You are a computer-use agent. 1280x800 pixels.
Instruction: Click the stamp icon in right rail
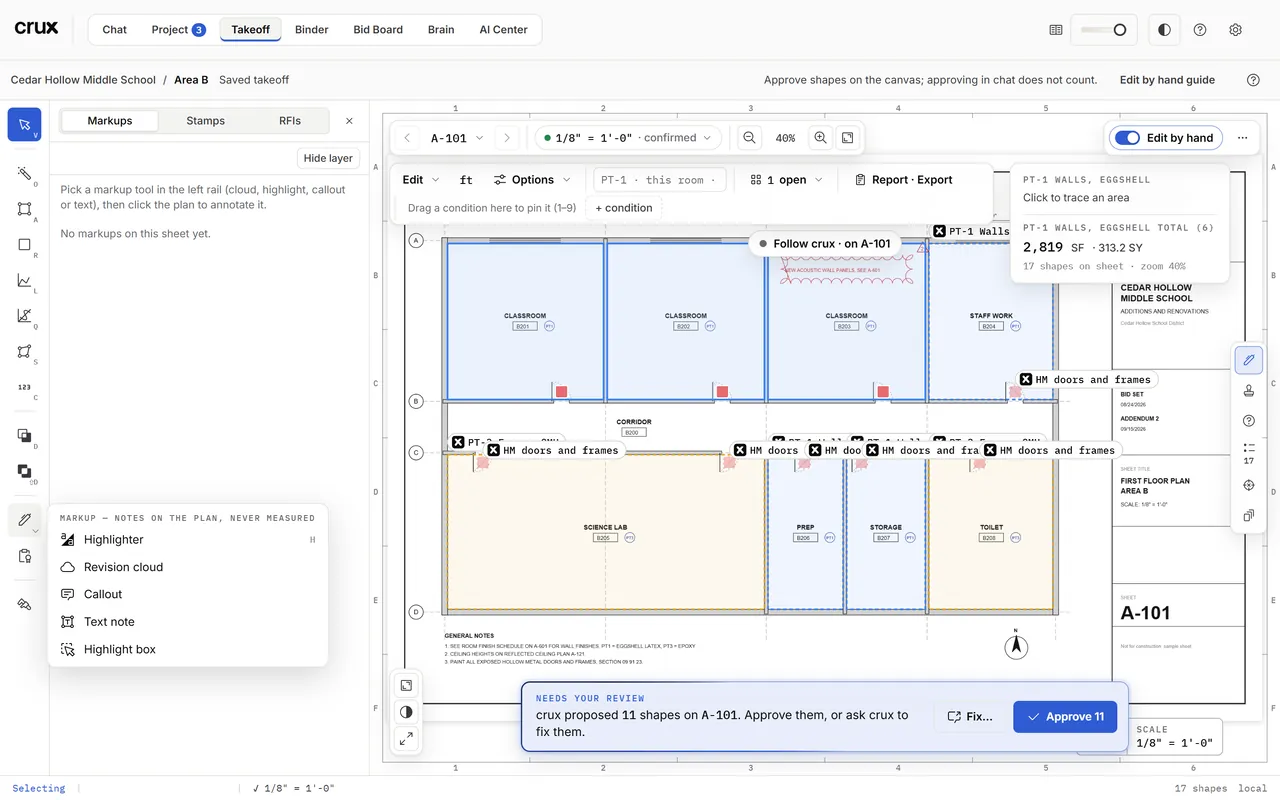[x=1249, y=390]
